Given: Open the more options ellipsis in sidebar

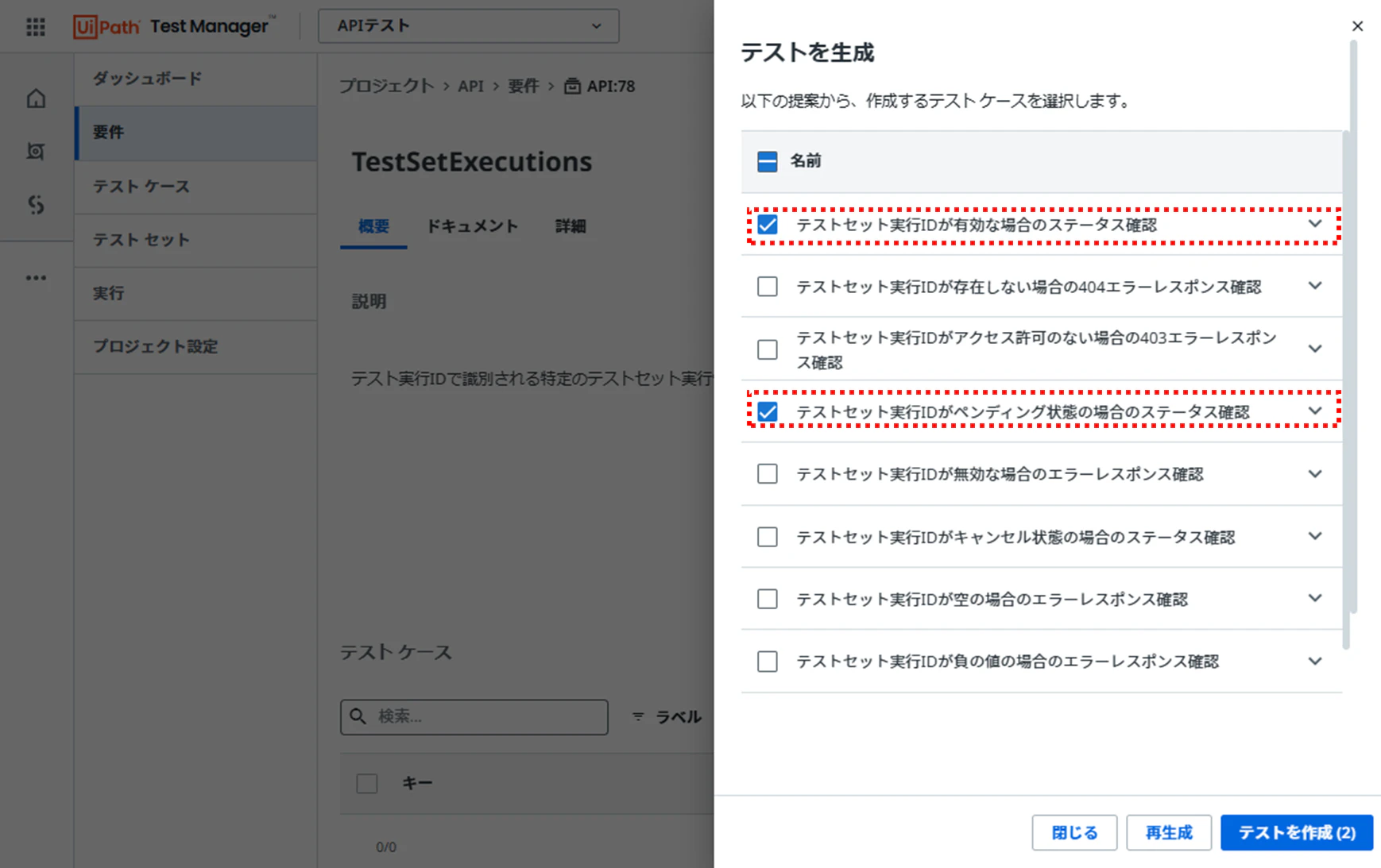Looking at the screenshot, I should (36, 278).
